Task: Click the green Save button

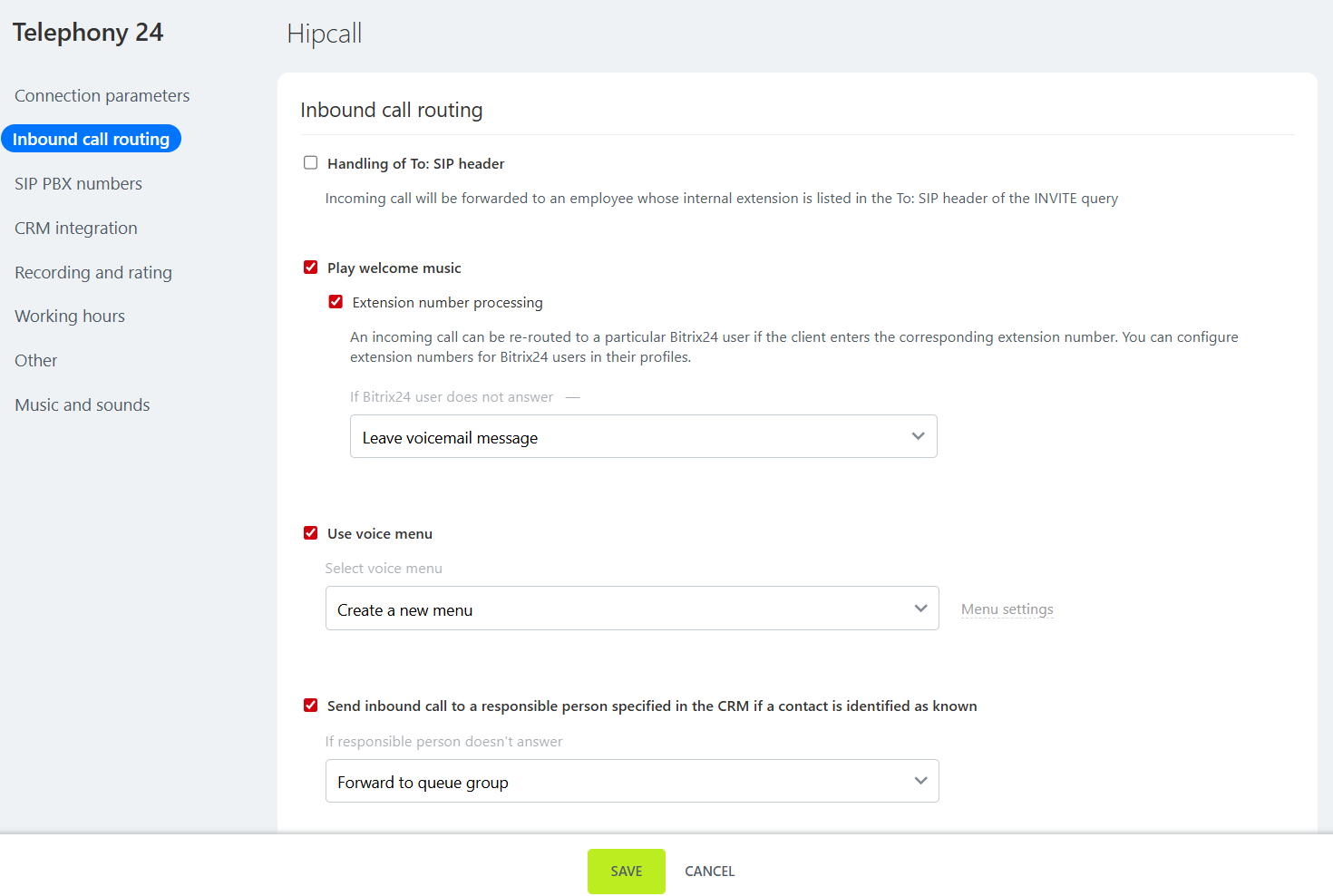Action: (627, 872)
